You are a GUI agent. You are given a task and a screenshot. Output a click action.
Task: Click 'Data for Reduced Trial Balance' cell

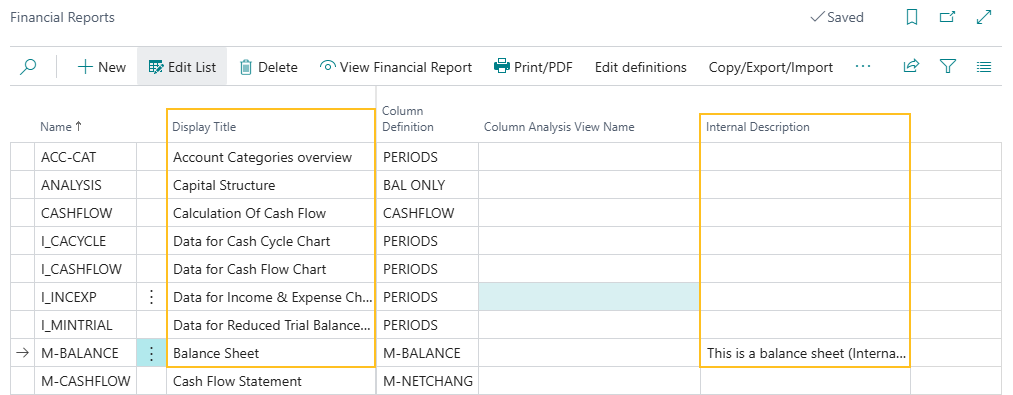coord(271,325)
